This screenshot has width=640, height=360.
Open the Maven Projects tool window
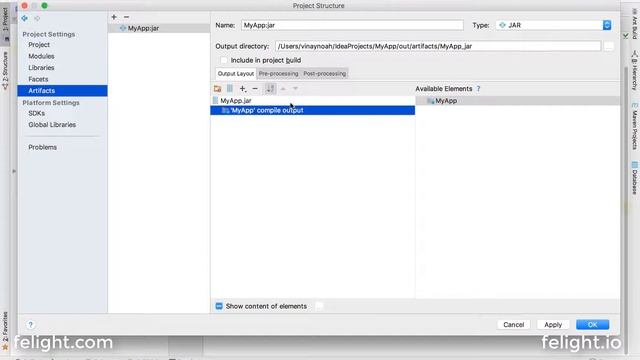[x=635, y=127]
